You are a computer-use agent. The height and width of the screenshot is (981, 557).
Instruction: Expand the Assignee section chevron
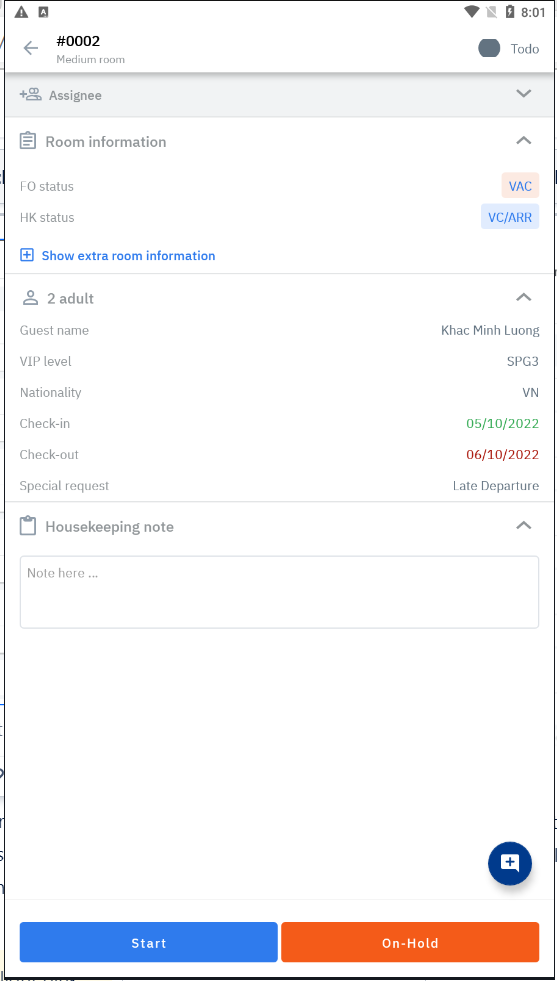(x=523, y=94)
